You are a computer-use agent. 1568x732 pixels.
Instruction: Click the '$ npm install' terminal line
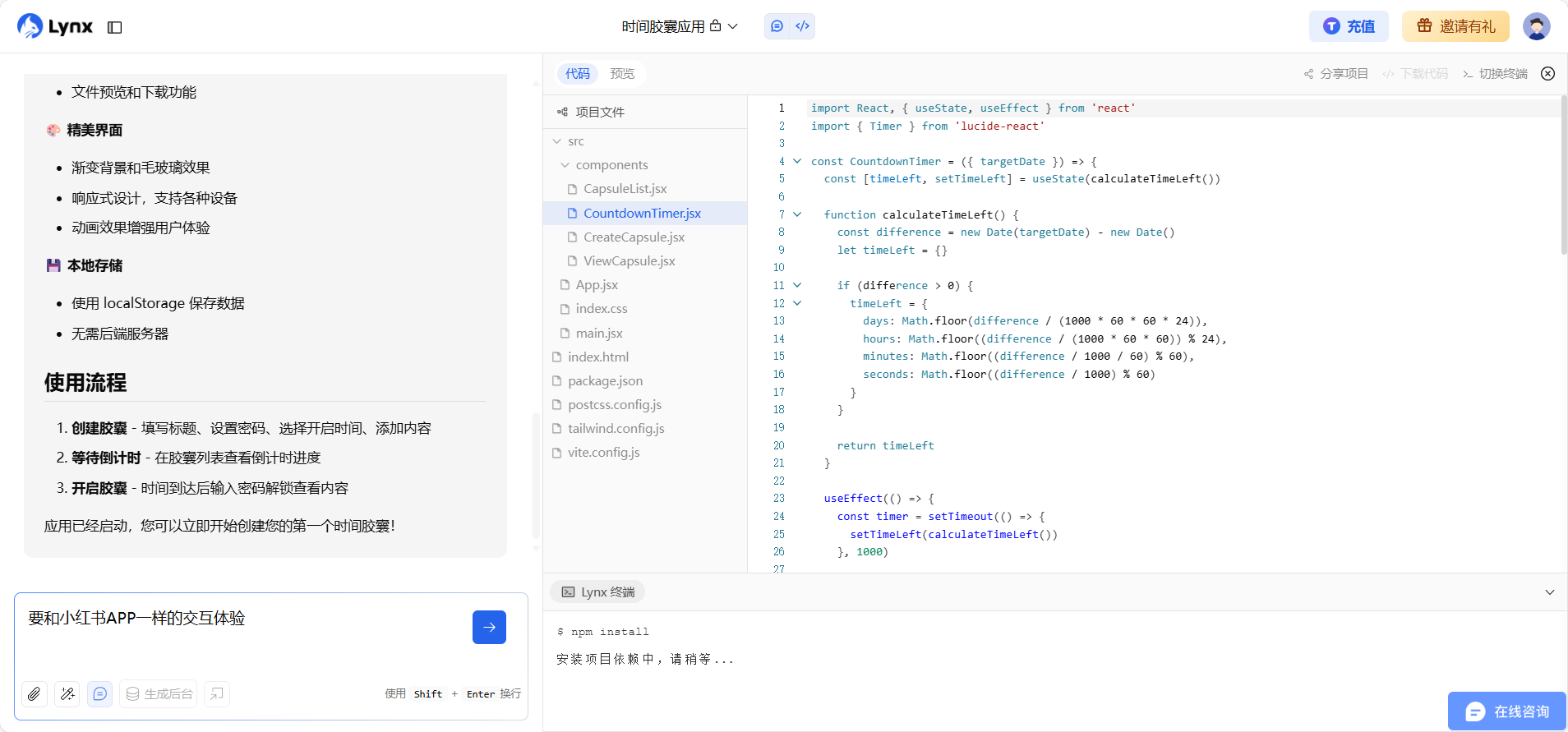coord(602,632)
